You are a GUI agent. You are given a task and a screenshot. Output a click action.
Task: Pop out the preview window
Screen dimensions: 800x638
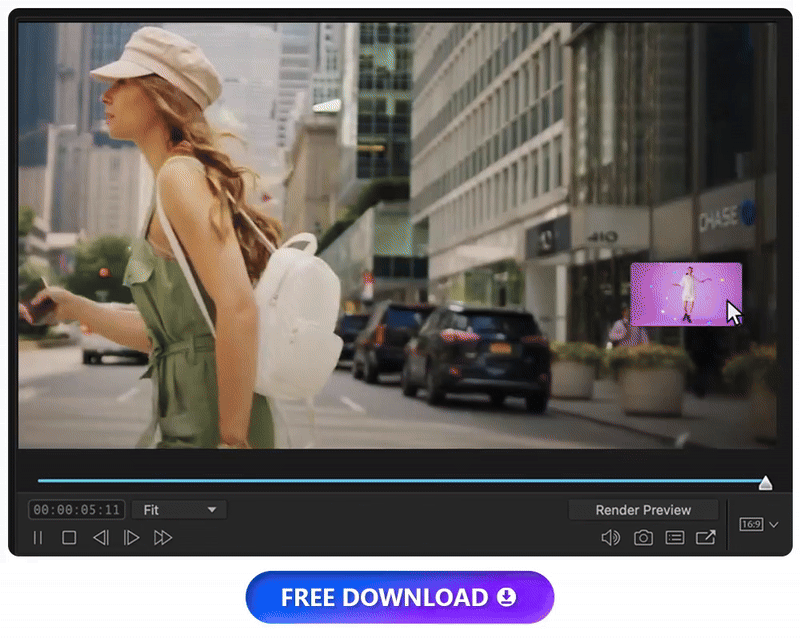[706, 537]
